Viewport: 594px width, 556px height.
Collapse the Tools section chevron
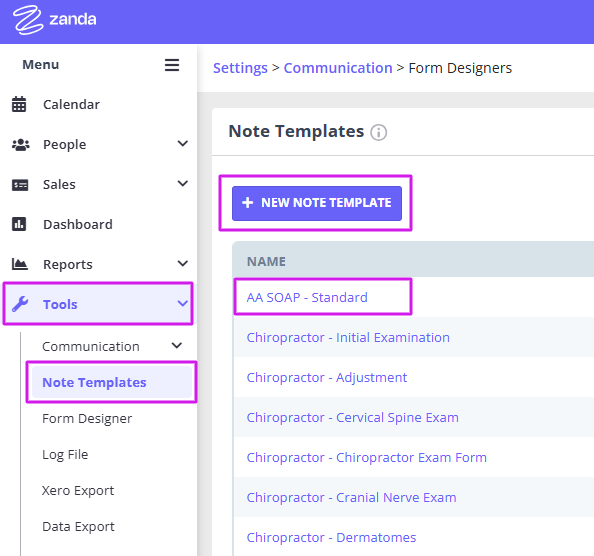[183, 303]
